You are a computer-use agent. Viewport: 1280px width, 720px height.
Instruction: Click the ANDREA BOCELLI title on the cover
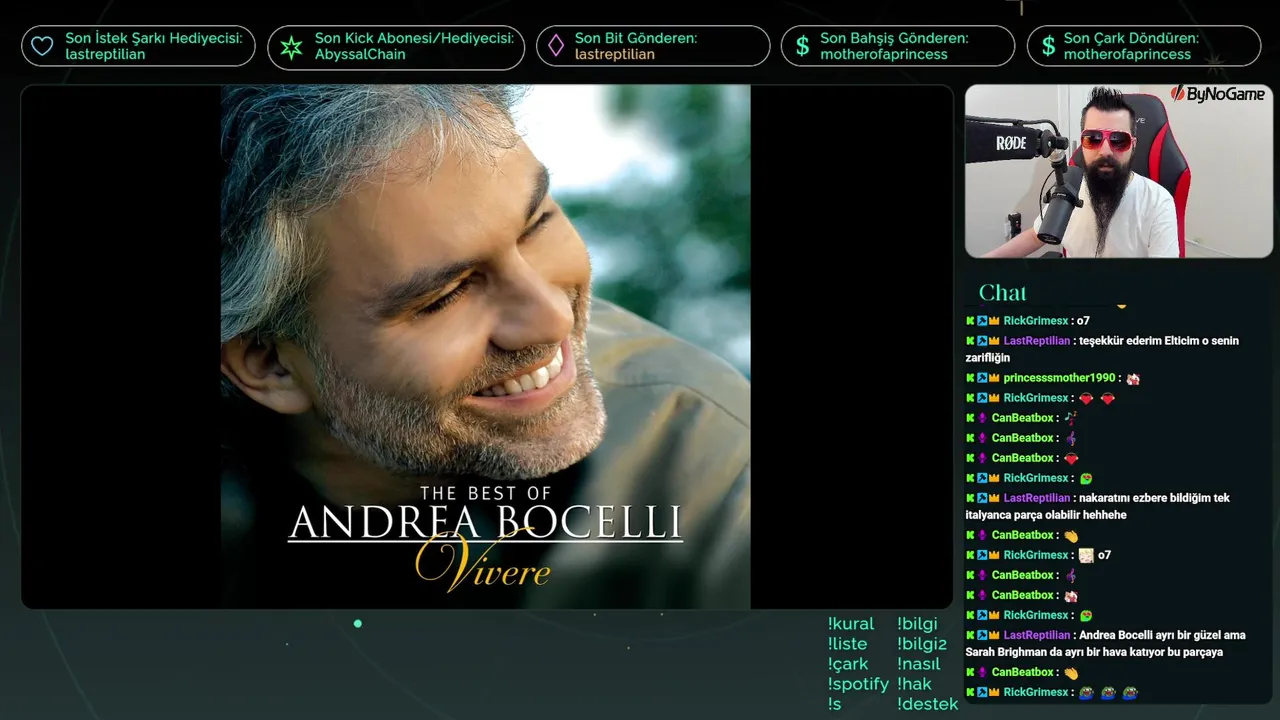pos(486,523)
